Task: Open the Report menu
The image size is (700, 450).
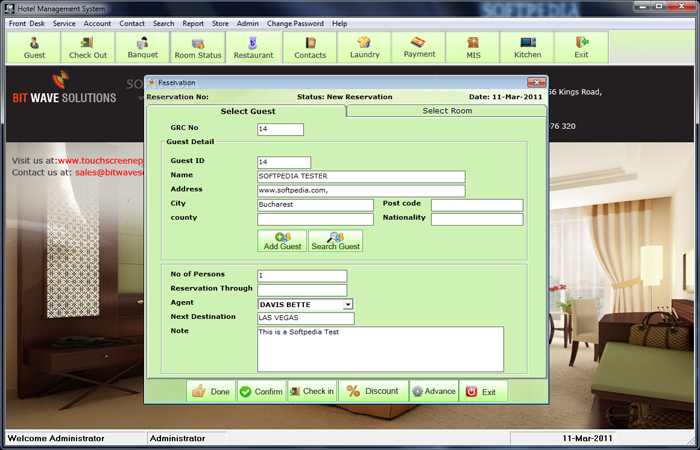Action: pos(193,23)
